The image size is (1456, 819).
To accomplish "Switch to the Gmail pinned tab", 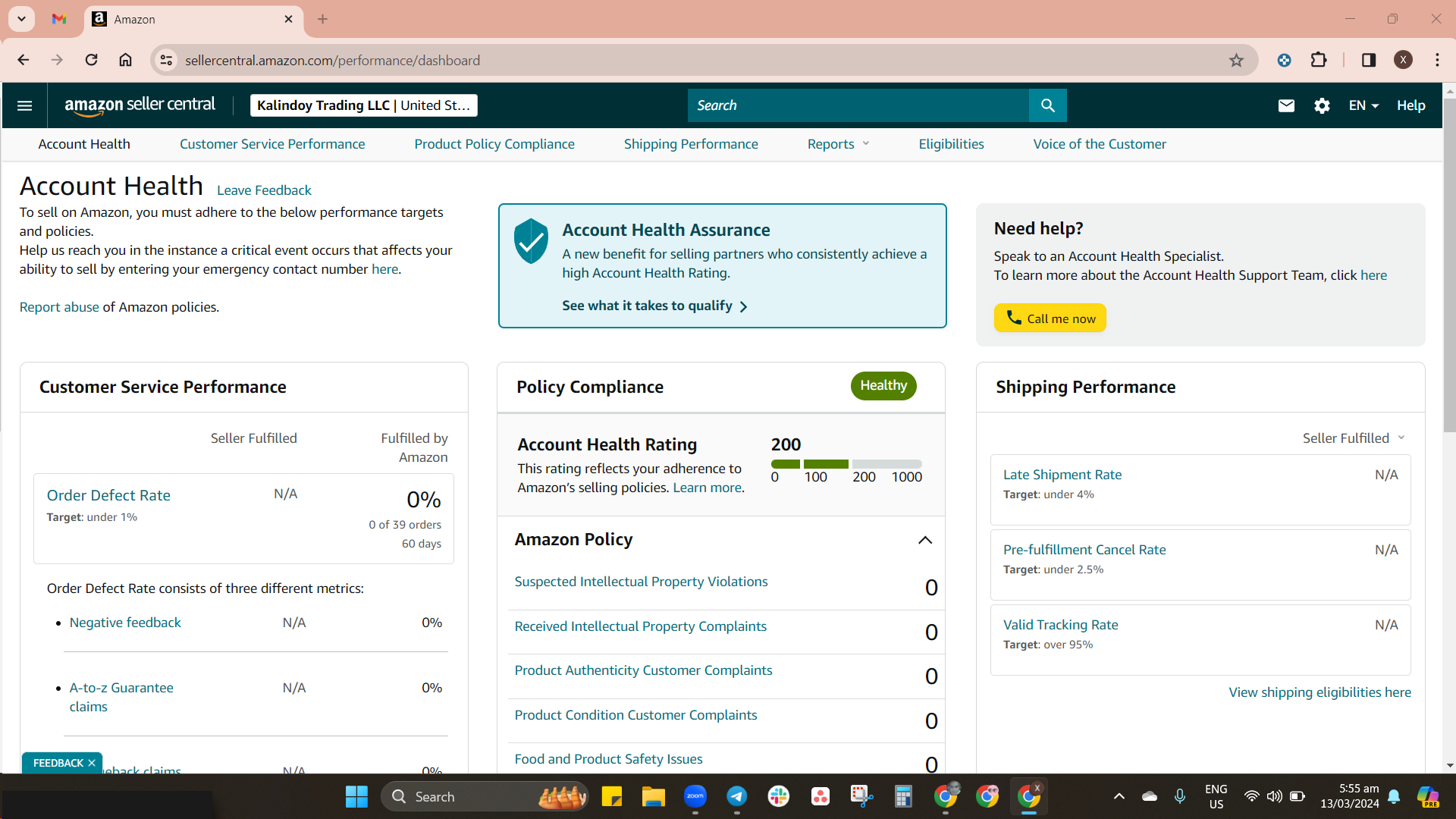I will [59, 19].
